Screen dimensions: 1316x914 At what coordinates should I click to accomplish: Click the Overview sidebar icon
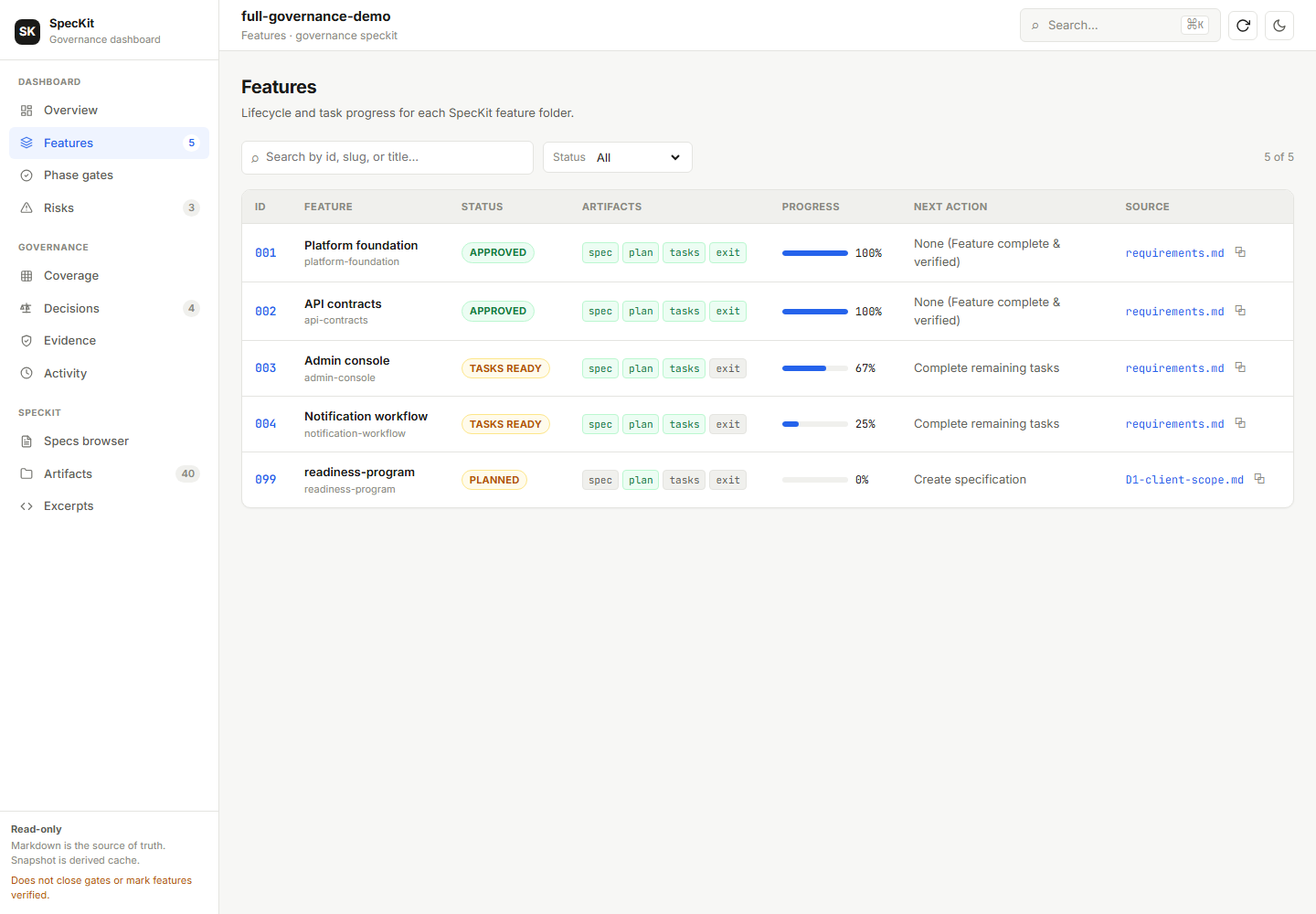(x=27, y=111)
